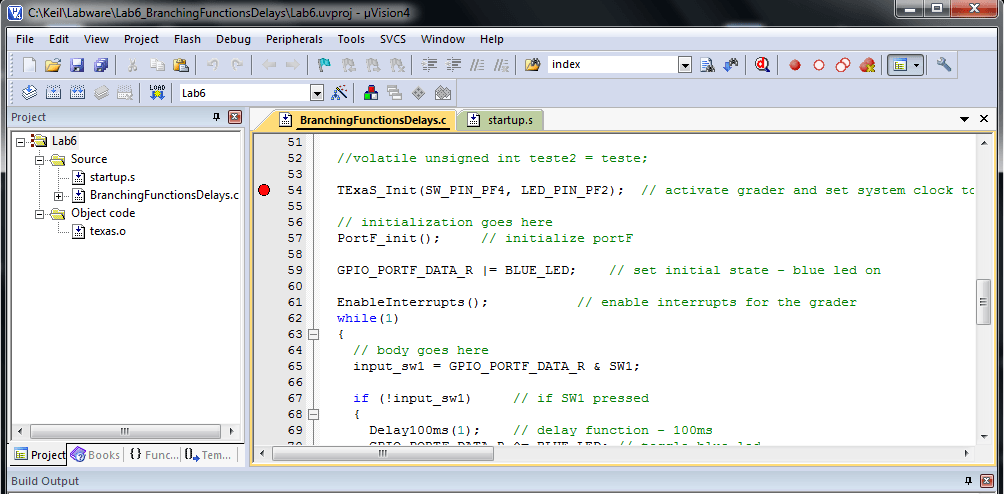Click the editor horizontal scrollbar thumb
The height and width of the screenshot is (494, 1004).
pyautogui.click(x=383, y=453)
